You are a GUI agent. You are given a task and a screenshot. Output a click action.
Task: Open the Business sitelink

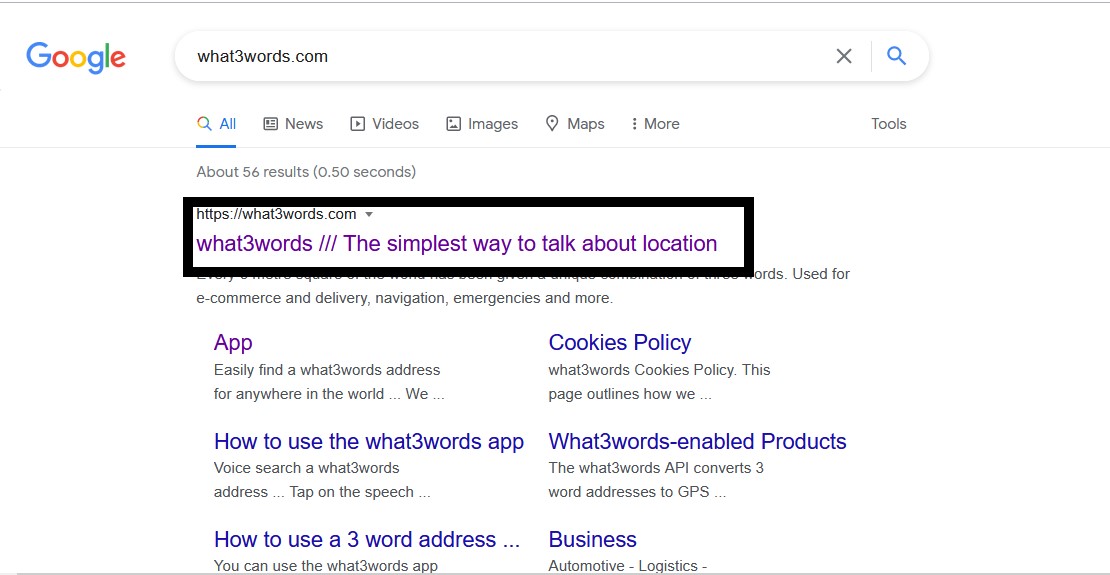[x=593, y=540]
